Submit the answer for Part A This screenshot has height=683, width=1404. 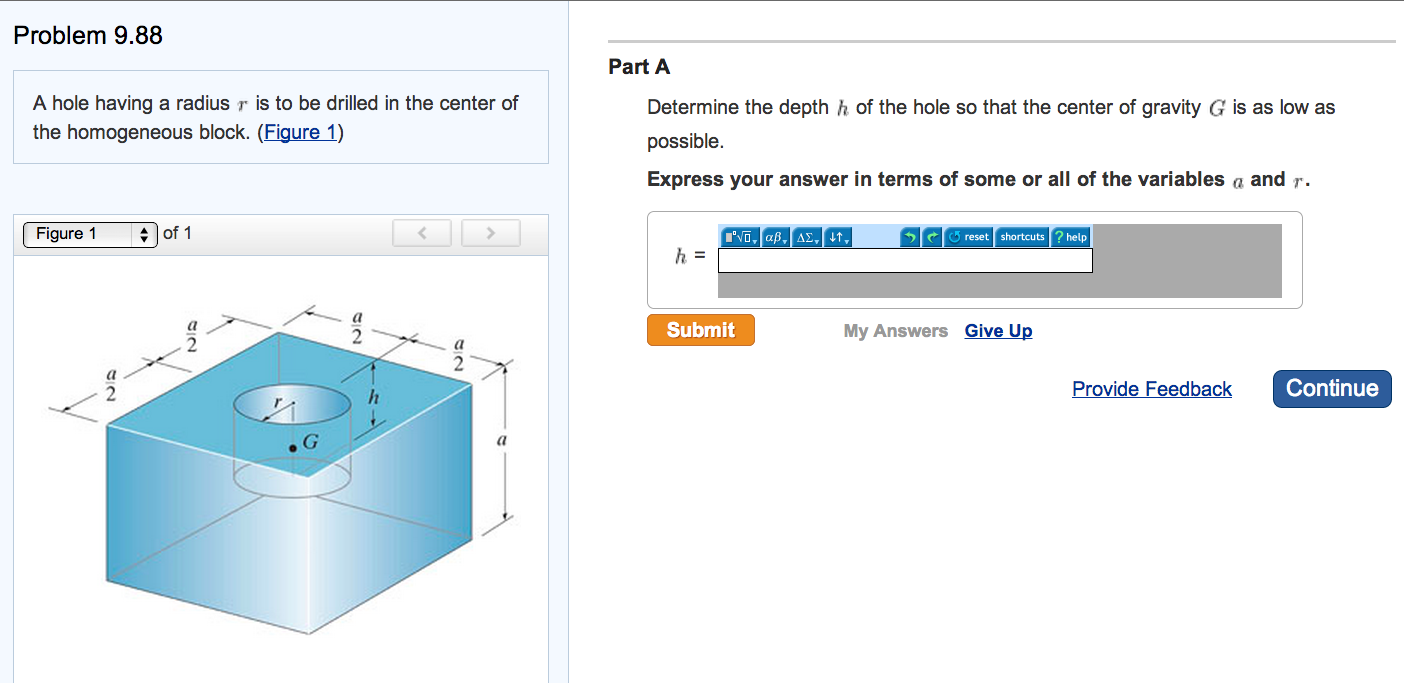tap(701, 329)
